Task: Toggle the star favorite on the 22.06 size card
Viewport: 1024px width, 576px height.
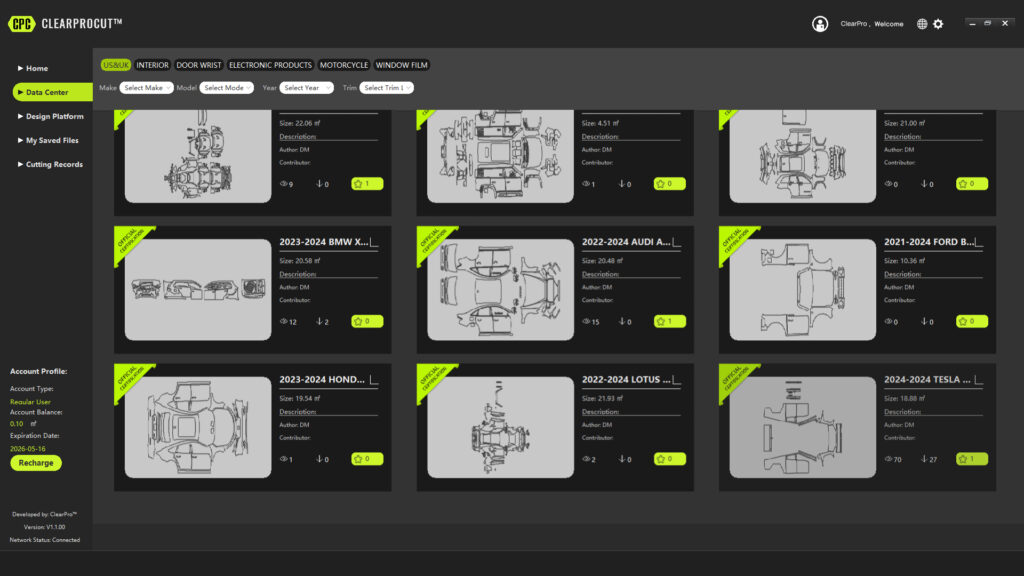Action: (367, 184)
